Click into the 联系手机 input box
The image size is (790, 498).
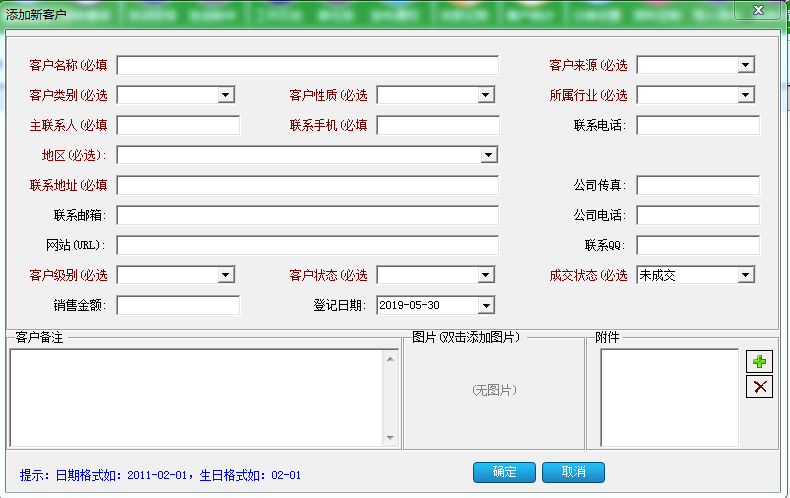(437, 125)
